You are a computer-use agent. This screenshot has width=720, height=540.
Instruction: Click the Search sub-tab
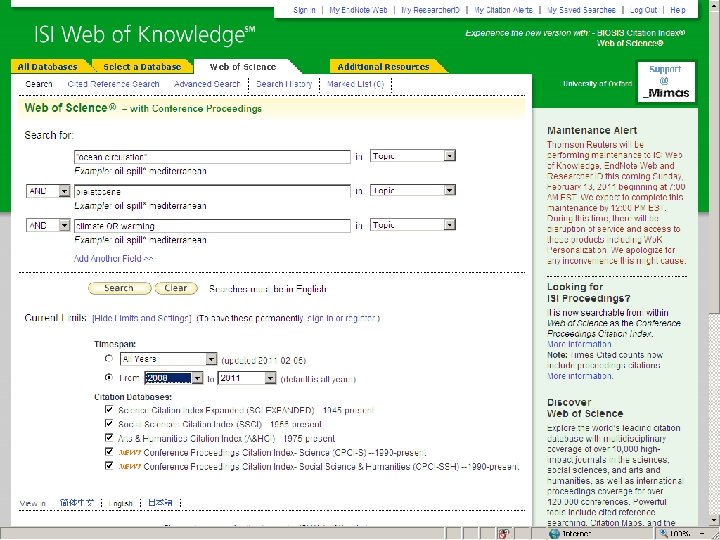39,84
